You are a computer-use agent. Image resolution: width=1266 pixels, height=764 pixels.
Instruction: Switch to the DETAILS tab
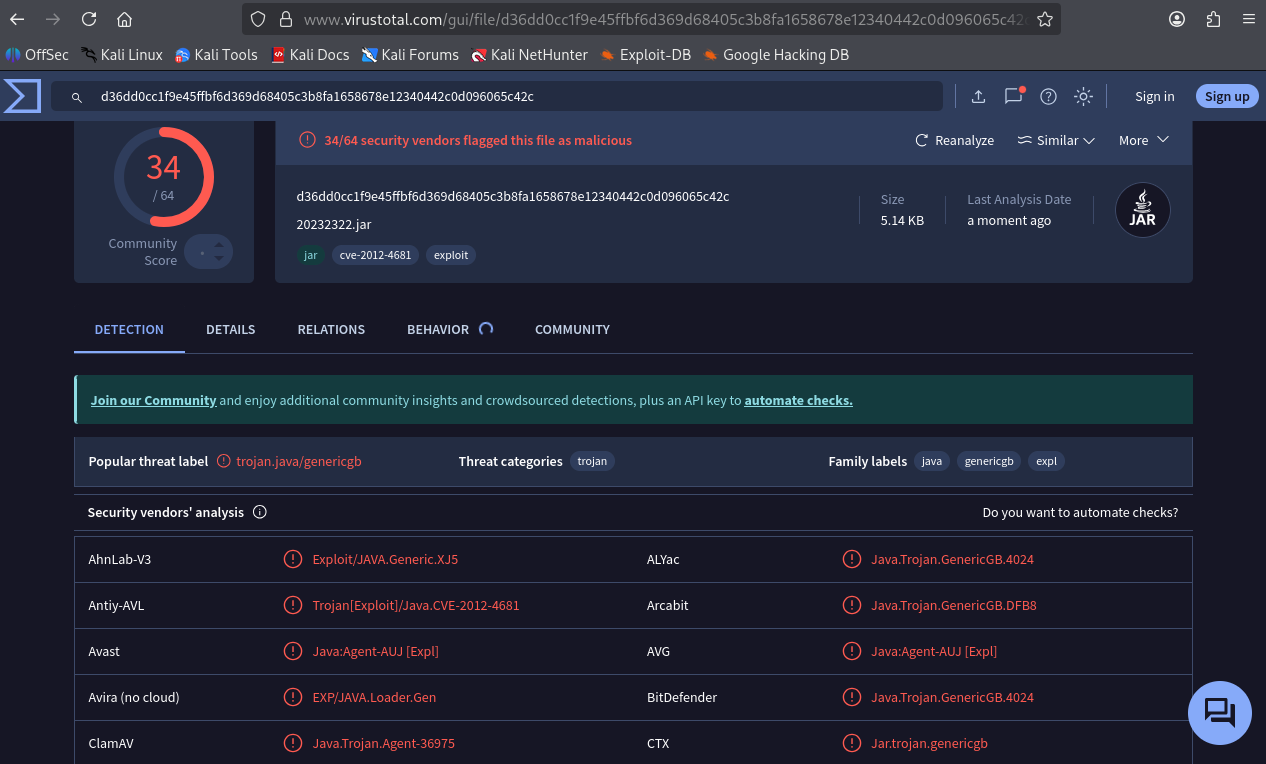(x=231, y=329)
